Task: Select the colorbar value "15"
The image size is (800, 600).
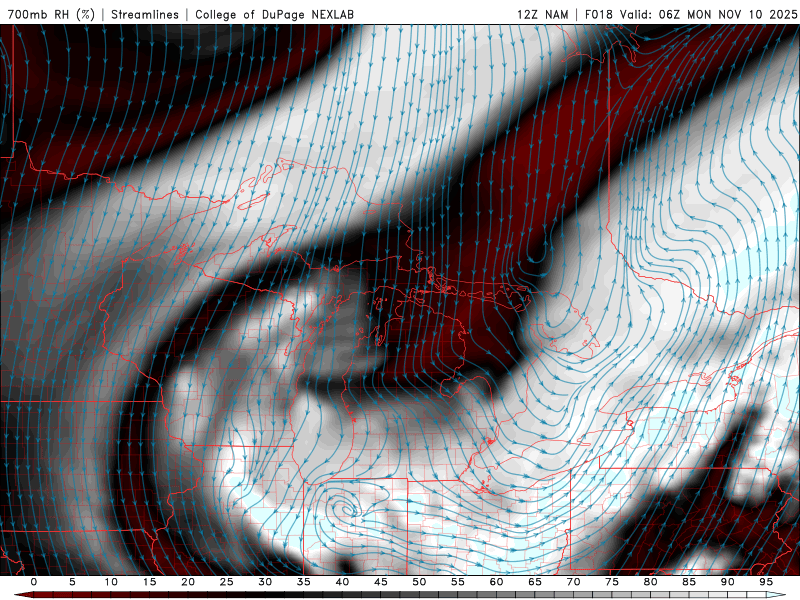Action: tap(149, 582)
